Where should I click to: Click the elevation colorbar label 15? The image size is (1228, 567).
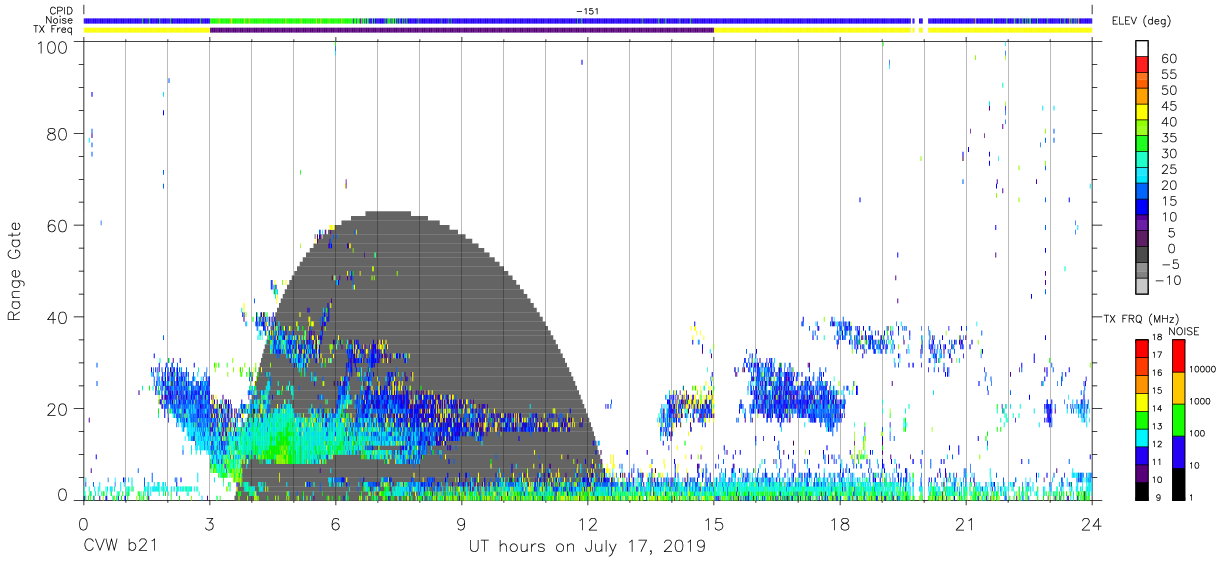coord(1169,201)
